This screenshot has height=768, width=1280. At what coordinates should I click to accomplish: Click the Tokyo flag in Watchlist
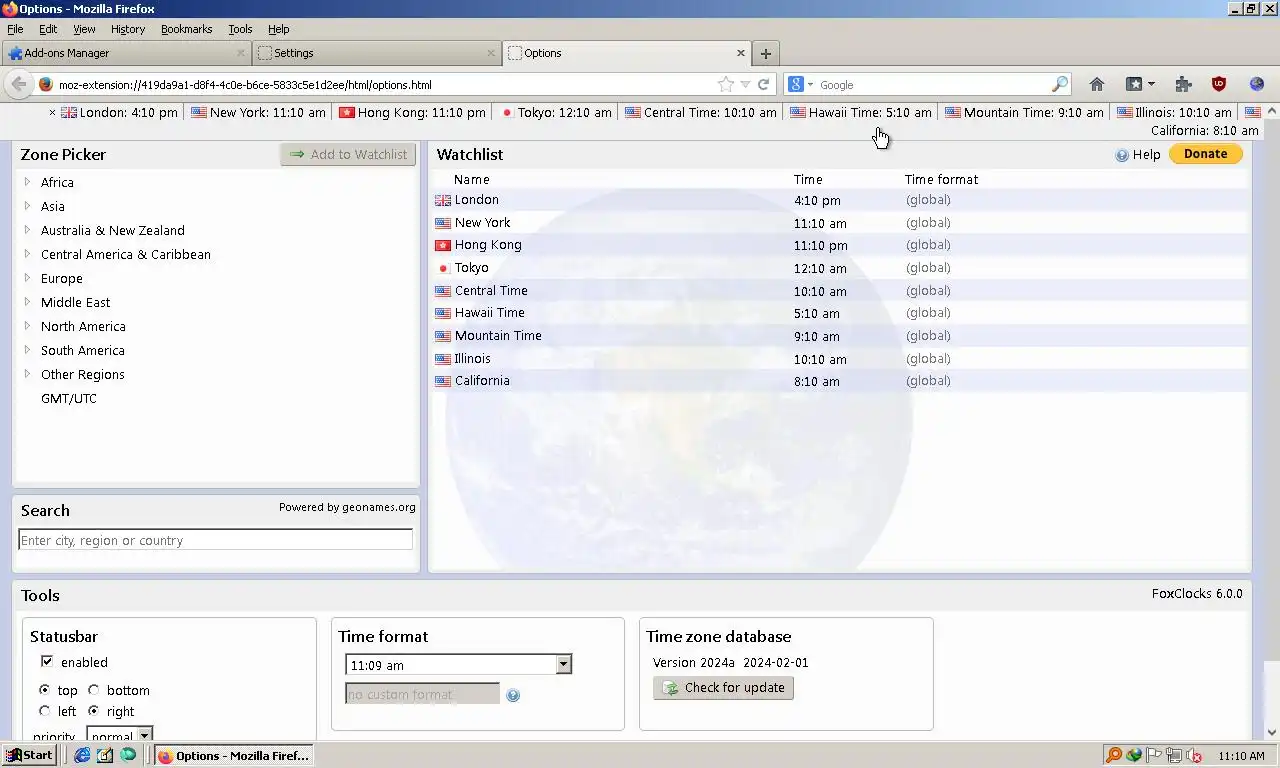click(x=443, y=268)
